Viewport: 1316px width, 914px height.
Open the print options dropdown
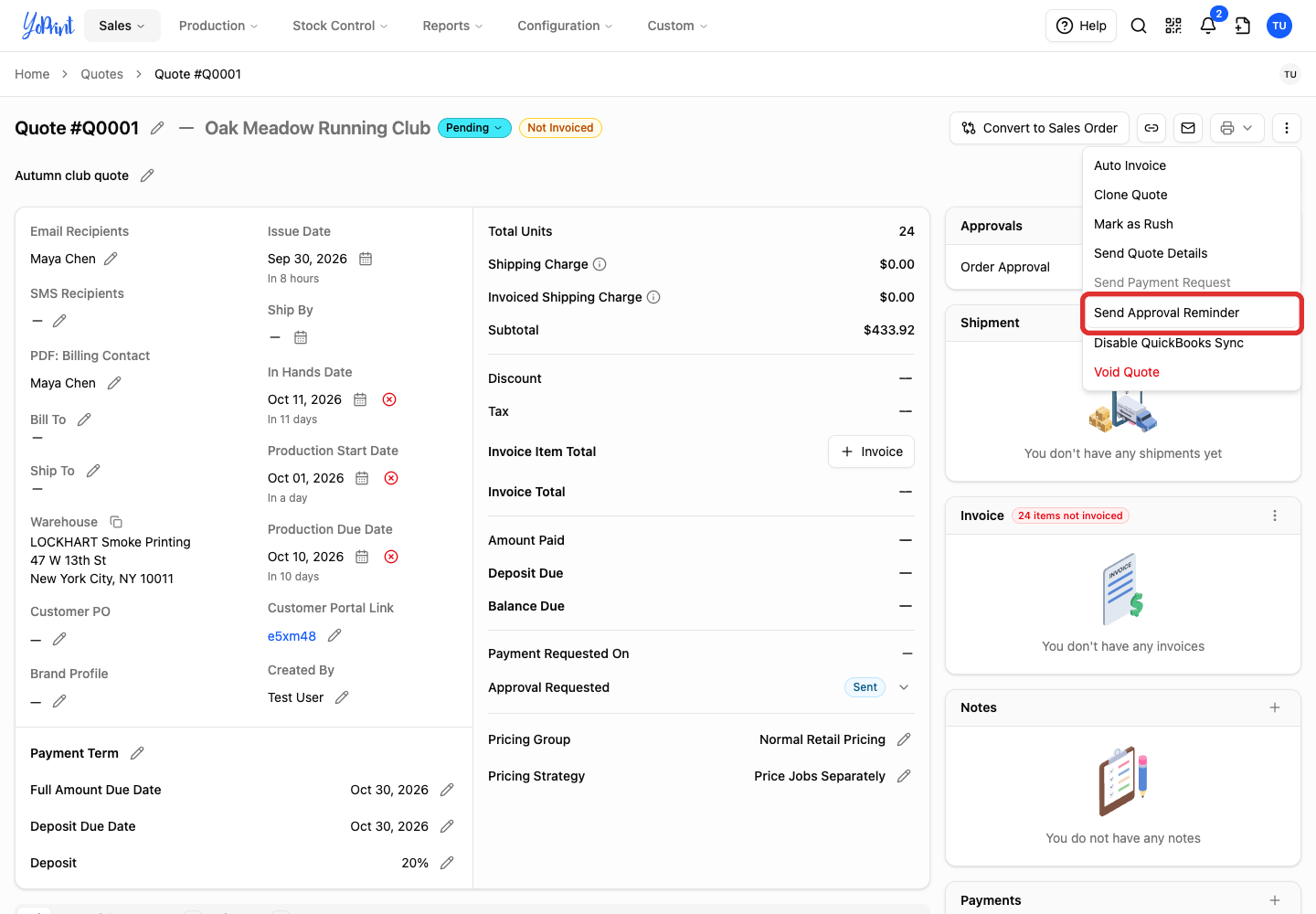1237,128
